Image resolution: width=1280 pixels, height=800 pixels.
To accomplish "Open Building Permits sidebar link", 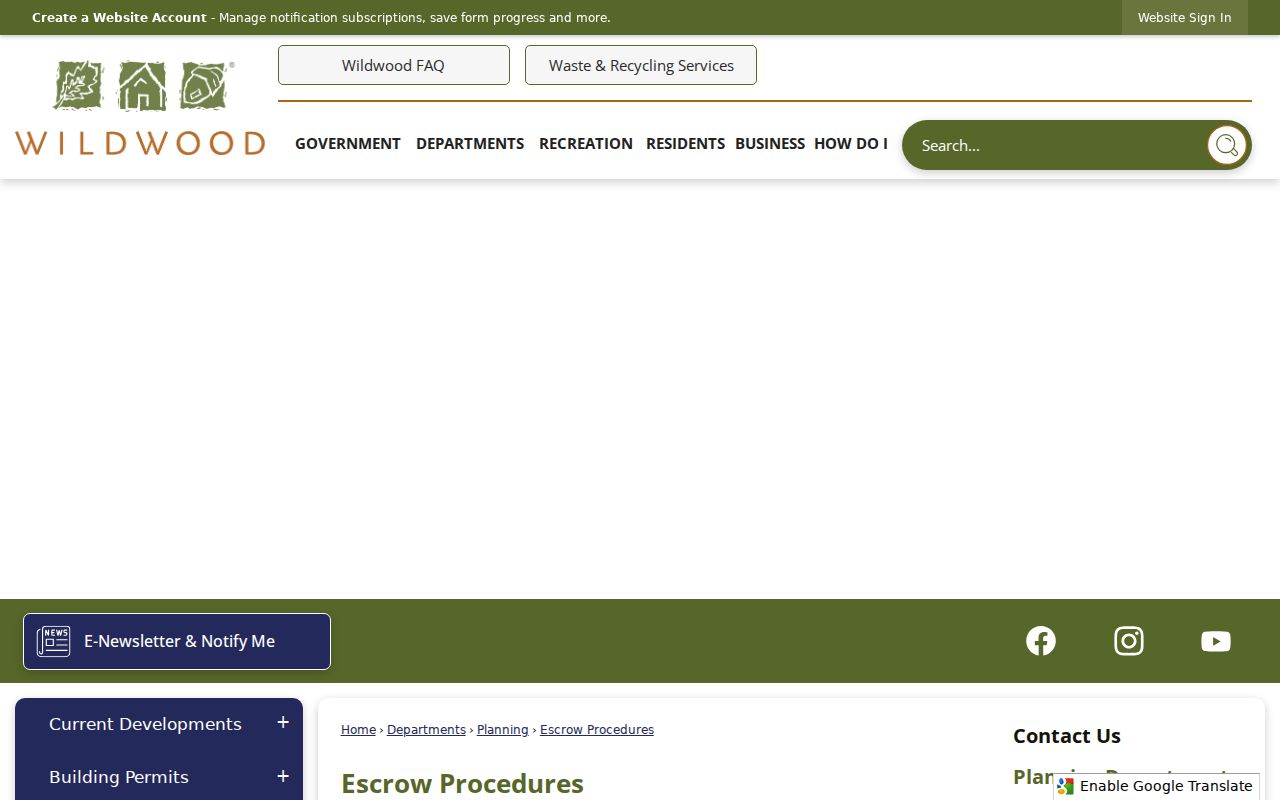I will point(119,777).
